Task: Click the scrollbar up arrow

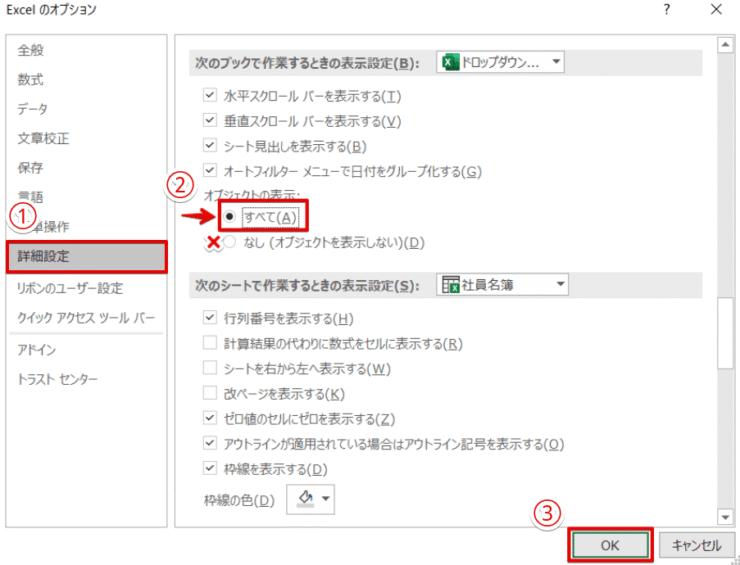Action: [725, 45]
